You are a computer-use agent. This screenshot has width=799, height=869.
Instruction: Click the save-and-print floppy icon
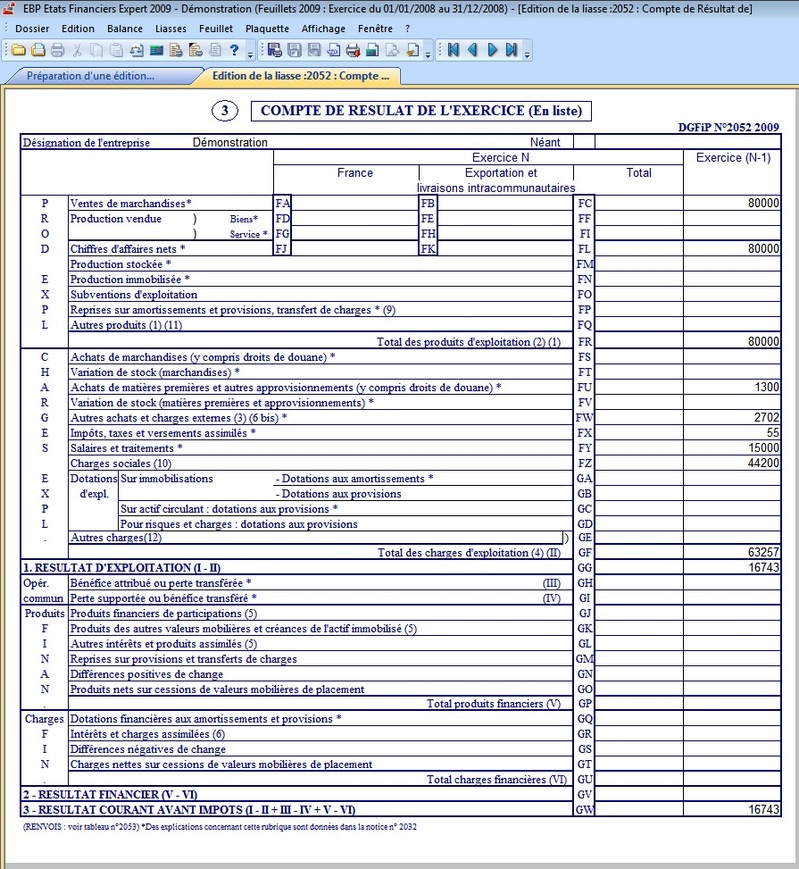pyautogui.click(x=274, y=50)
